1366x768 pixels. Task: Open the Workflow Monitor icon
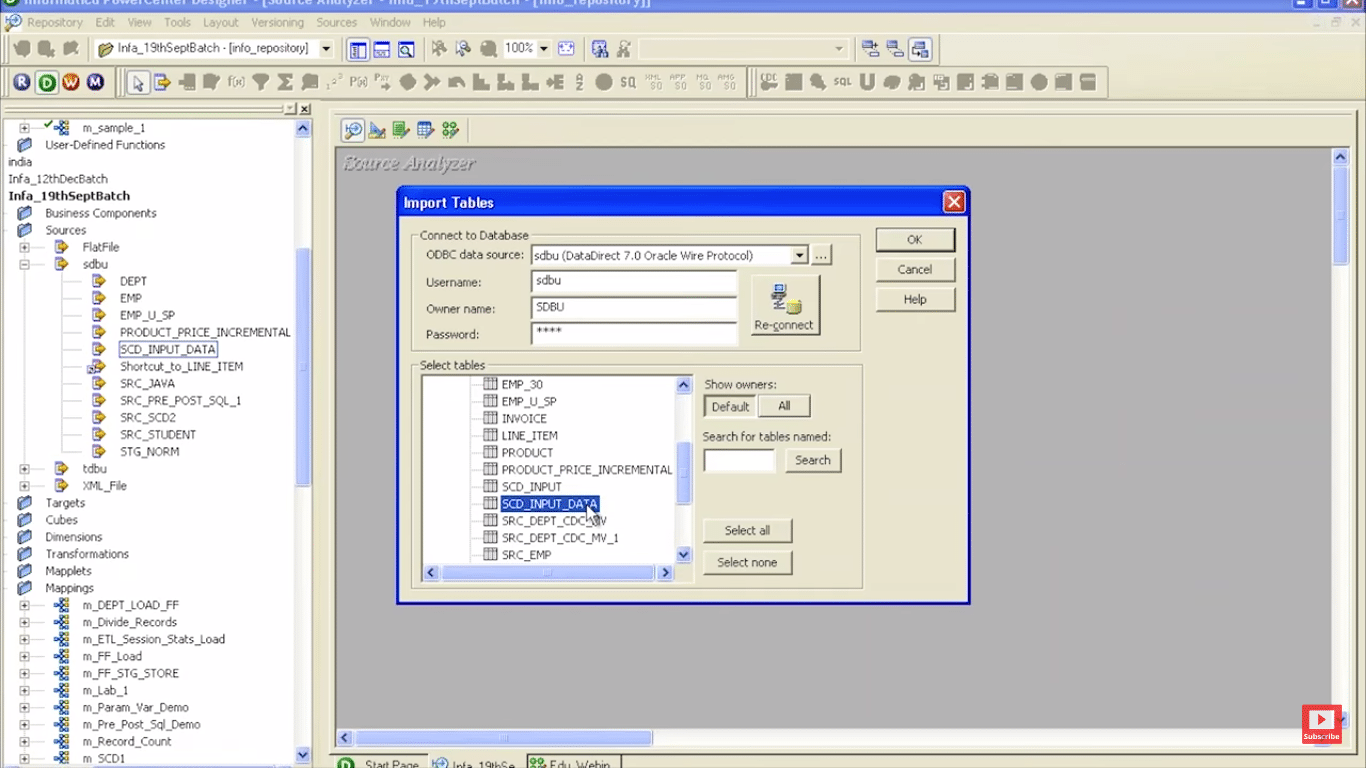pos(94,82)
